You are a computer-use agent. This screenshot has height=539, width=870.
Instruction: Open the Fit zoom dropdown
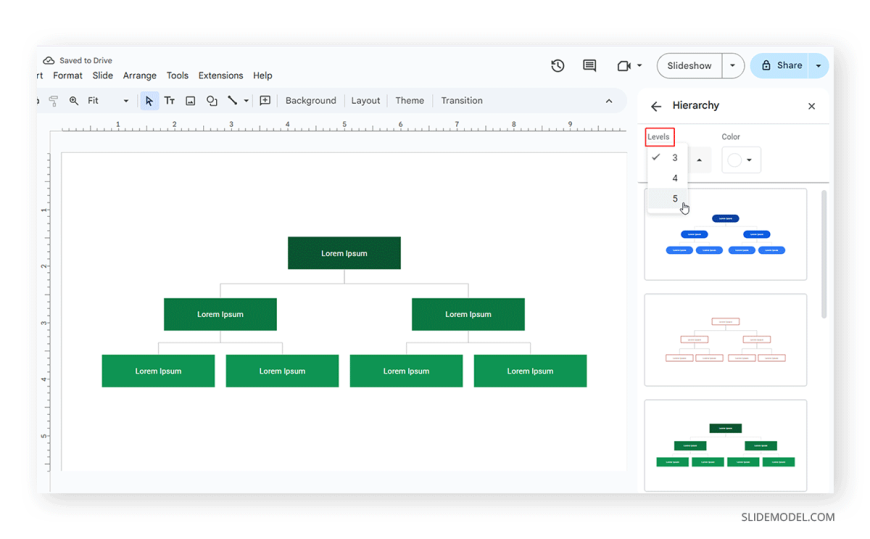click(x=108, y=100)
